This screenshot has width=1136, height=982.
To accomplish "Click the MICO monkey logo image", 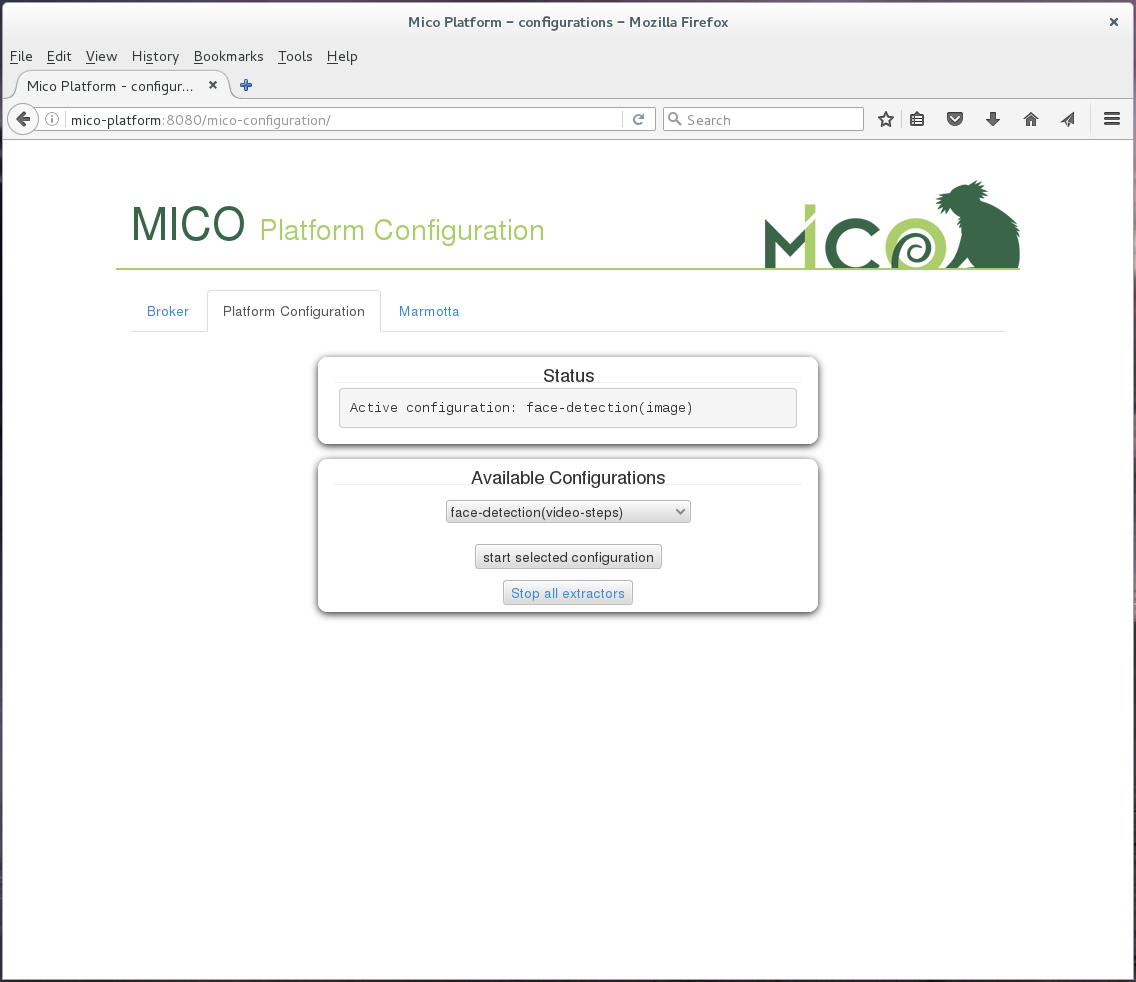I will 891,224.
